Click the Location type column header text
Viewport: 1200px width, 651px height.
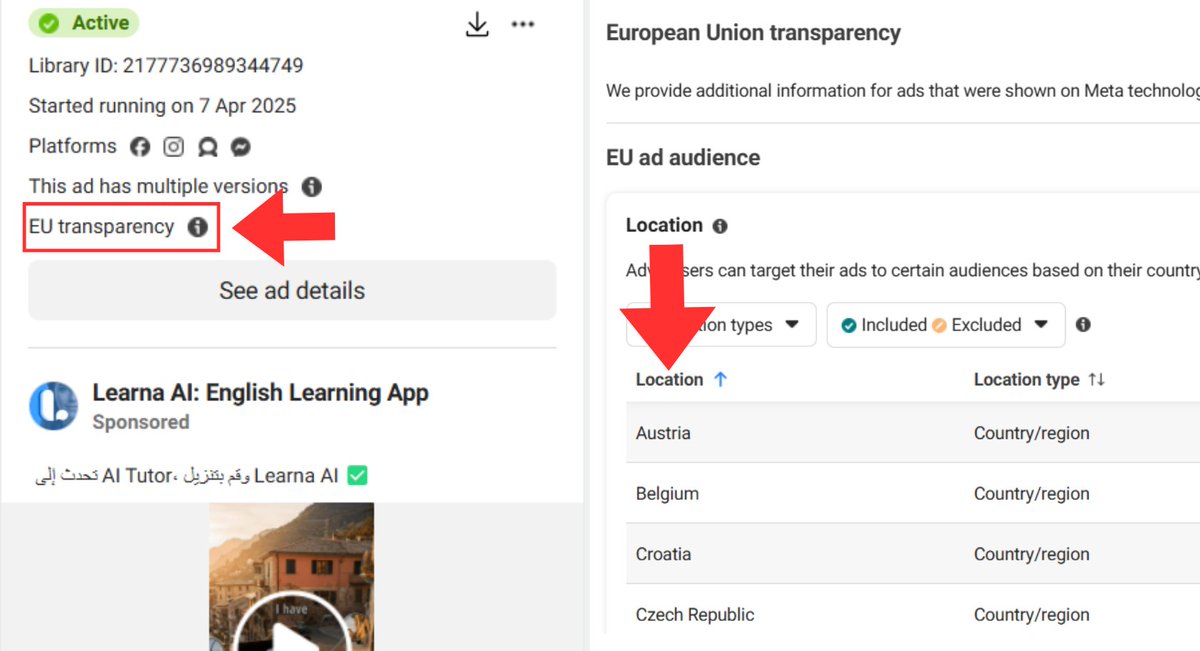point(1027,380)
